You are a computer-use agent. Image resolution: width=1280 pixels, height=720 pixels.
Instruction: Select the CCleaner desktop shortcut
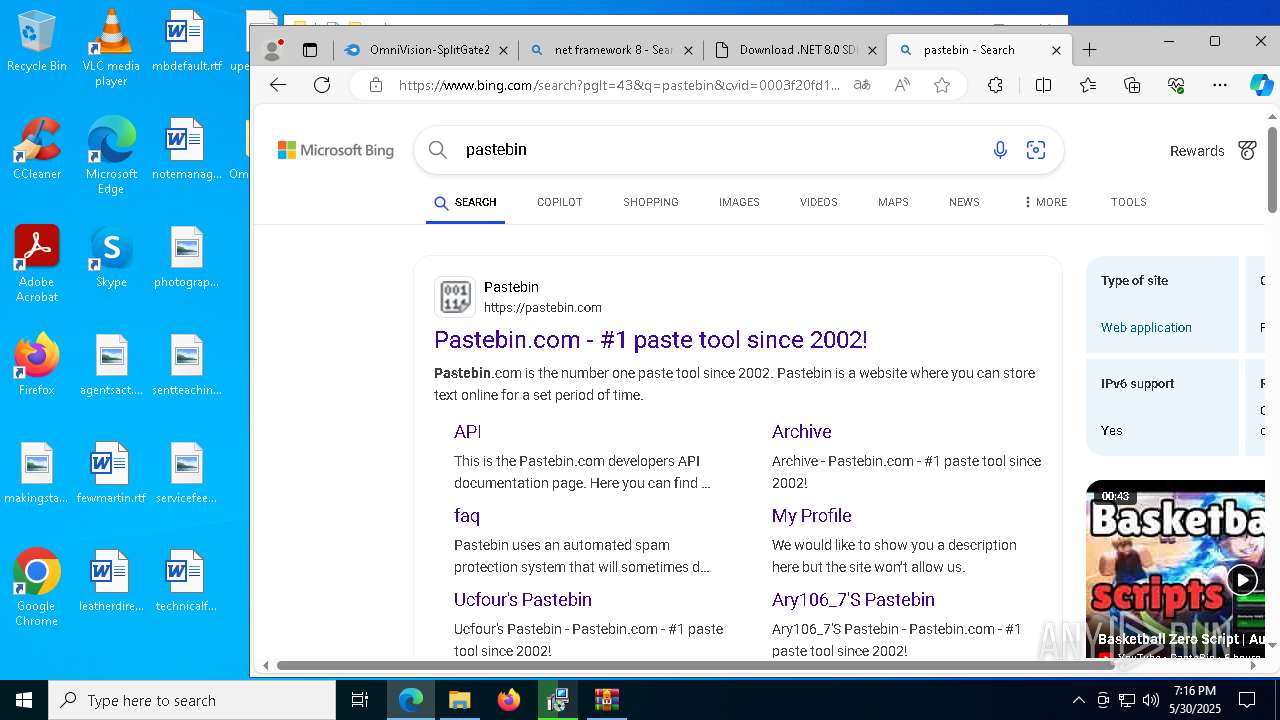pyautogui.click(x=37, y=148)
